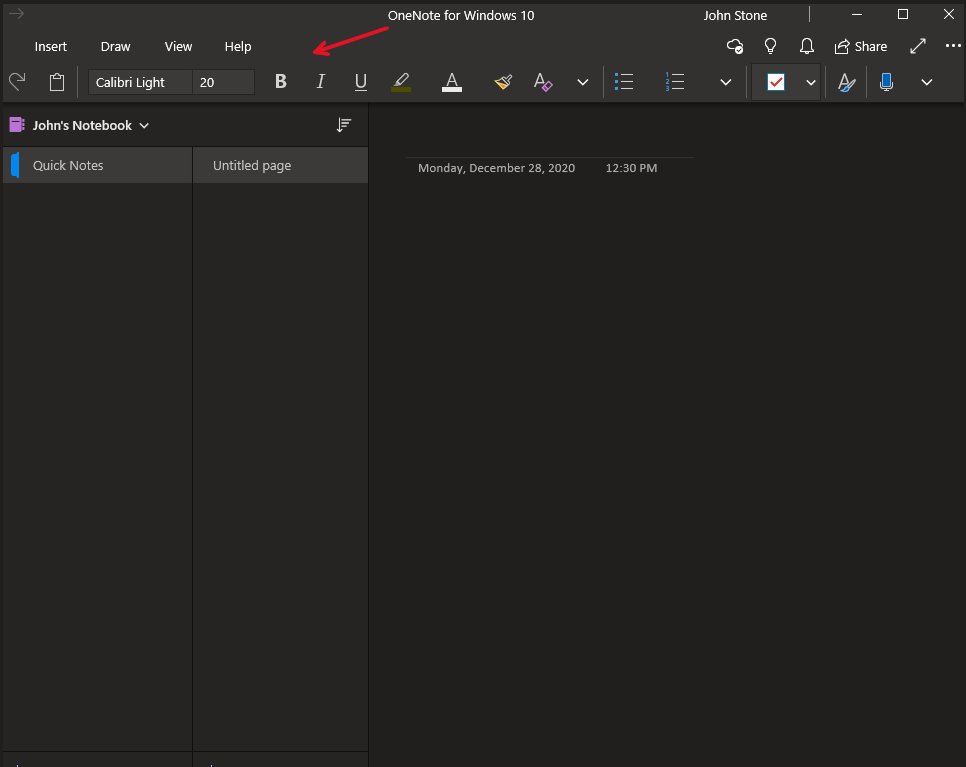The height and width of the screenshot is (767, 966).
Task: Toggle bold formatting
Action: pos(281,82)
